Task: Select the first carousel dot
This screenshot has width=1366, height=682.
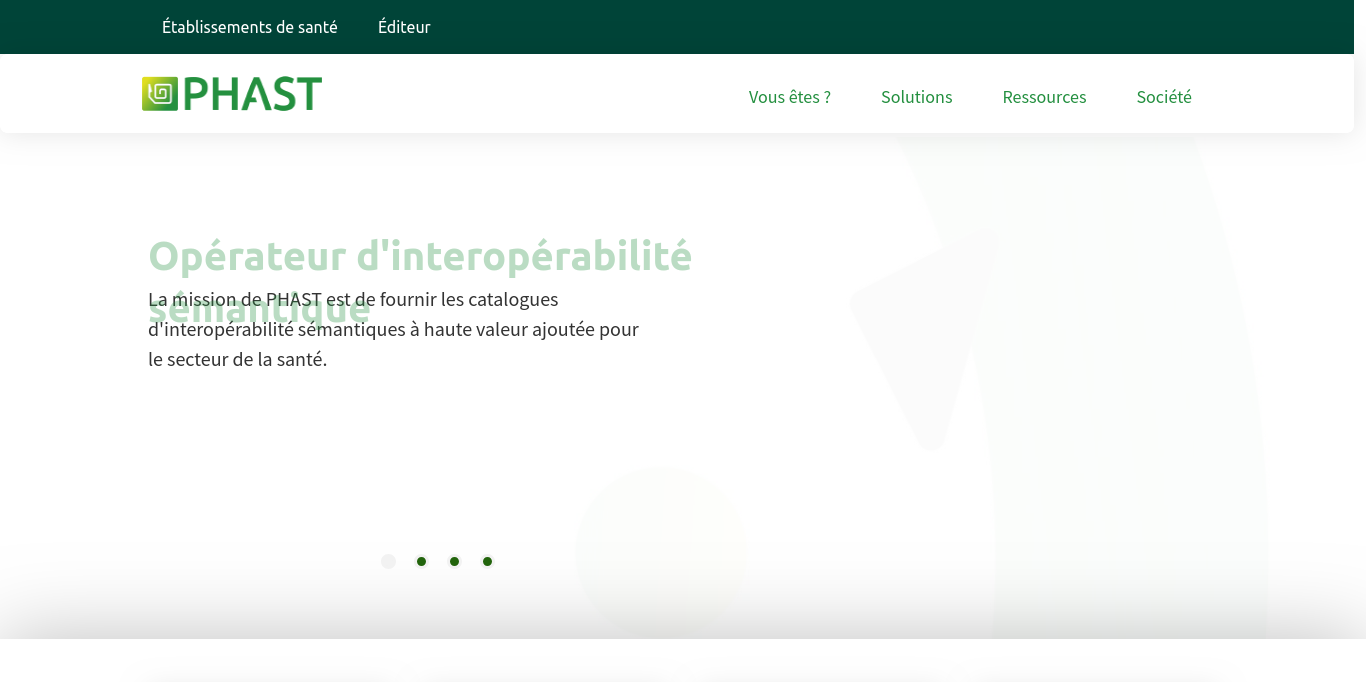Action: tap(388, 561)
